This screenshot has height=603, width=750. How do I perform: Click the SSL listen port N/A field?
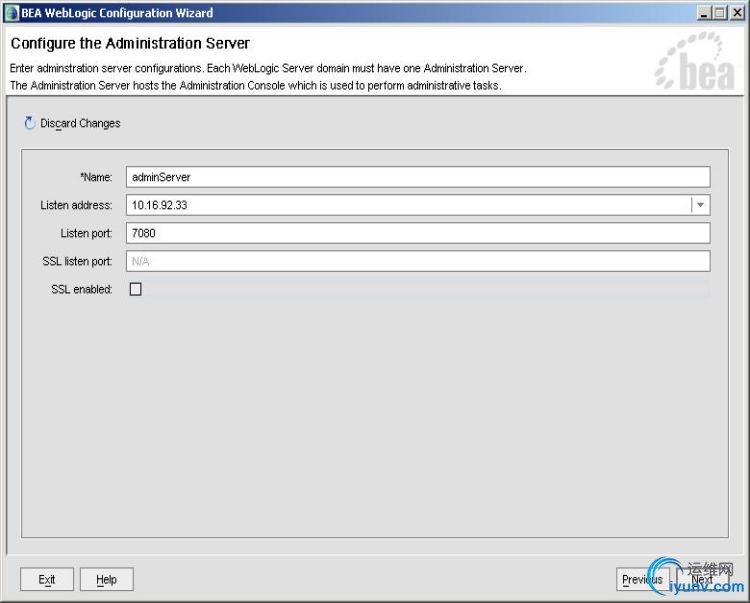coord(418,261)
